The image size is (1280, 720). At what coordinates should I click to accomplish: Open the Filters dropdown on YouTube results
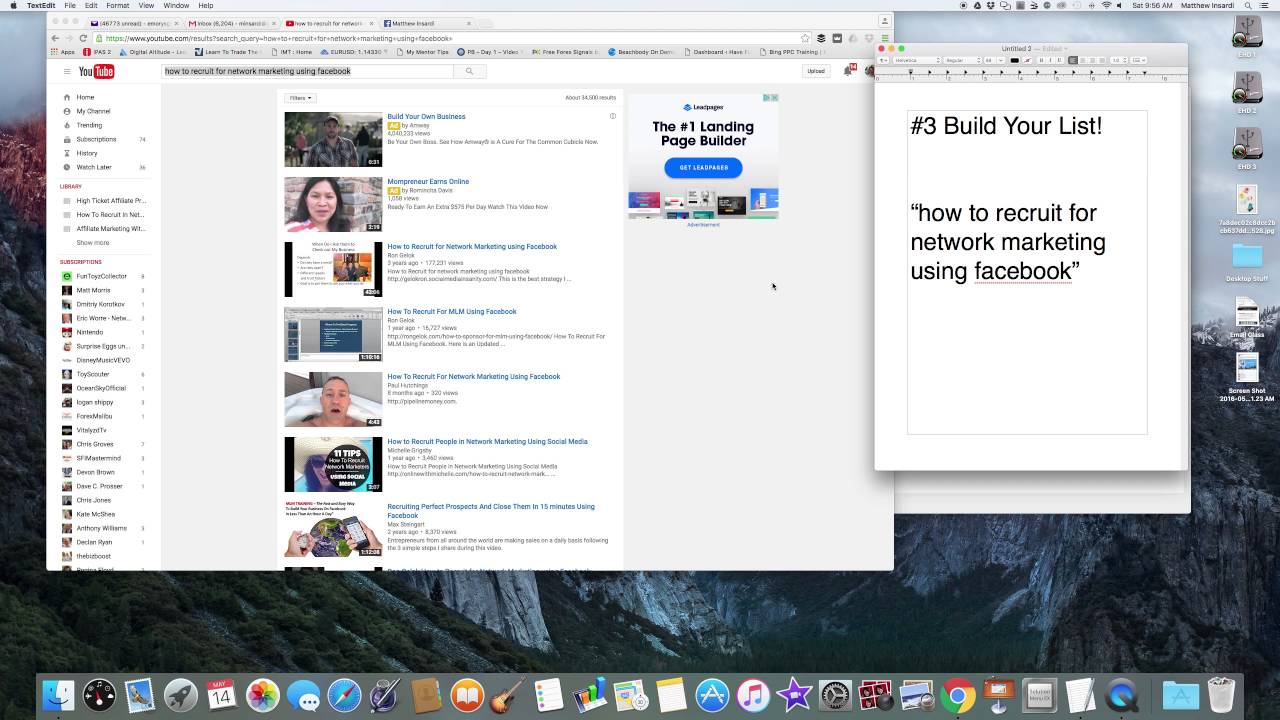(300, 98)
